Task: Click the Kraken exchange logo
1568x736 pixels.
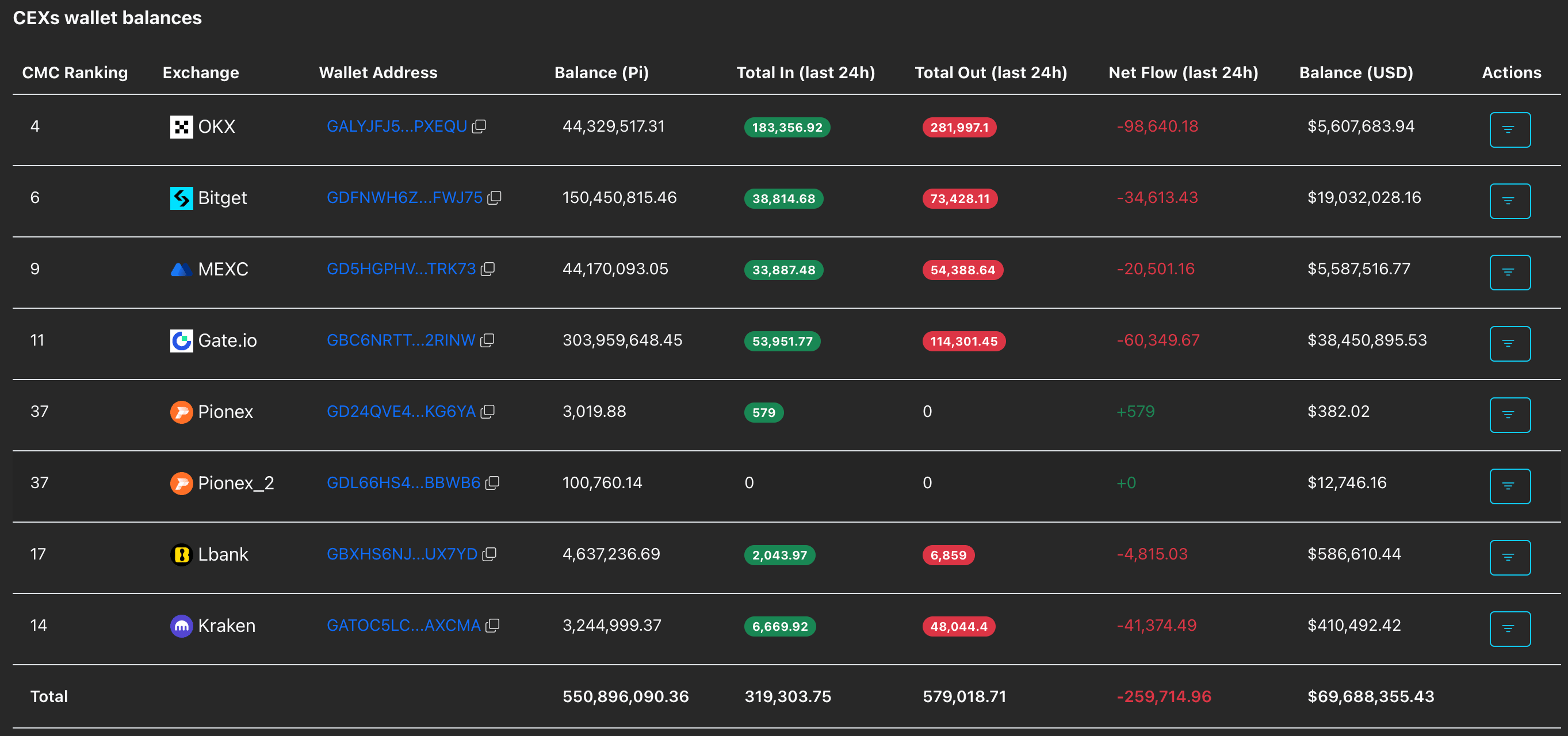Action: (x=181, y=626)
